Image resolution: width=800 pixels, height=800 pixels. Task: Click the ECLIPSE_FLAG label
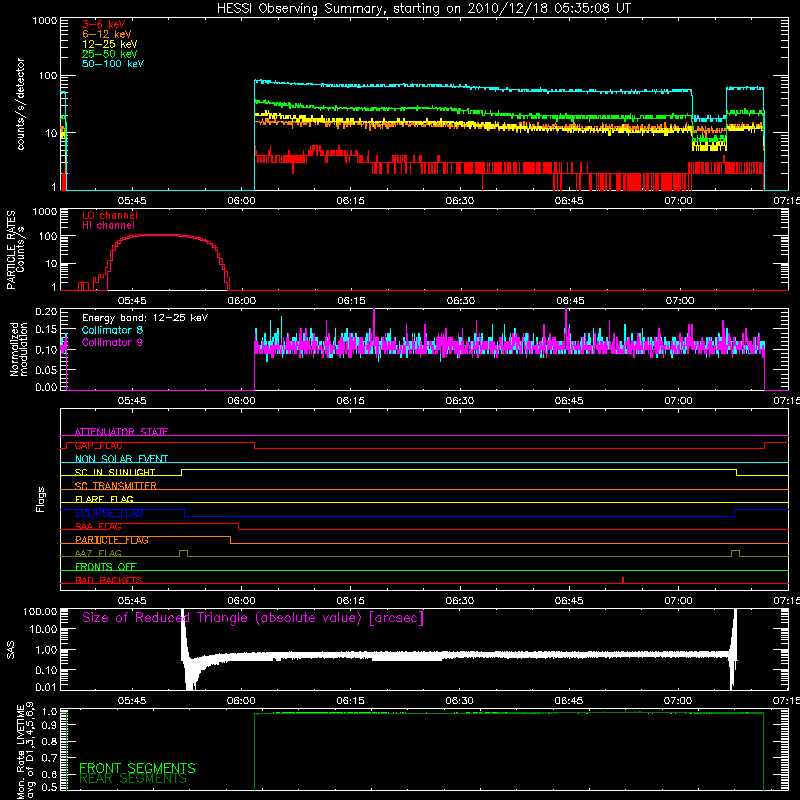pos(109,513)
